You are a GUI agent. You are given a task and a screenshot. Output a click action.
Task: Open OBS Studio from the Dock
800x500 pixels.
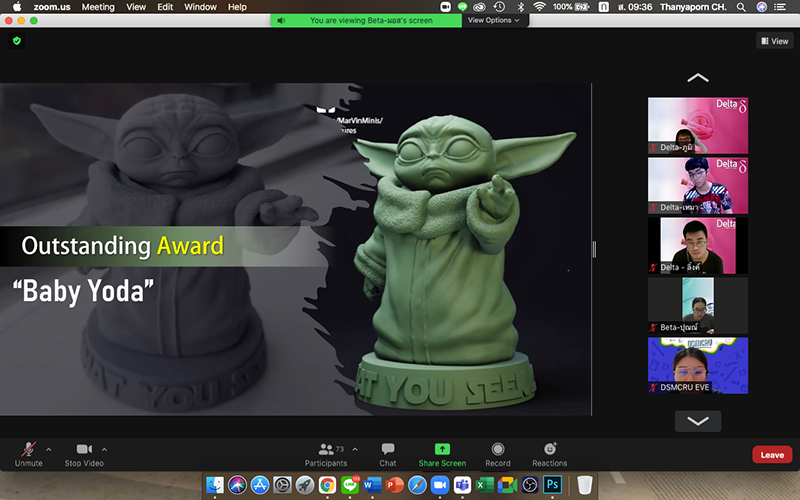[x=530, y=485]
